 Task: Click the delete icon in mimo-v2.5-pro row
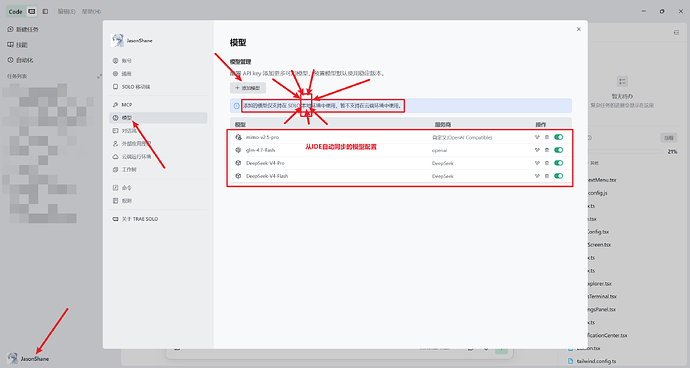(547, 137)
